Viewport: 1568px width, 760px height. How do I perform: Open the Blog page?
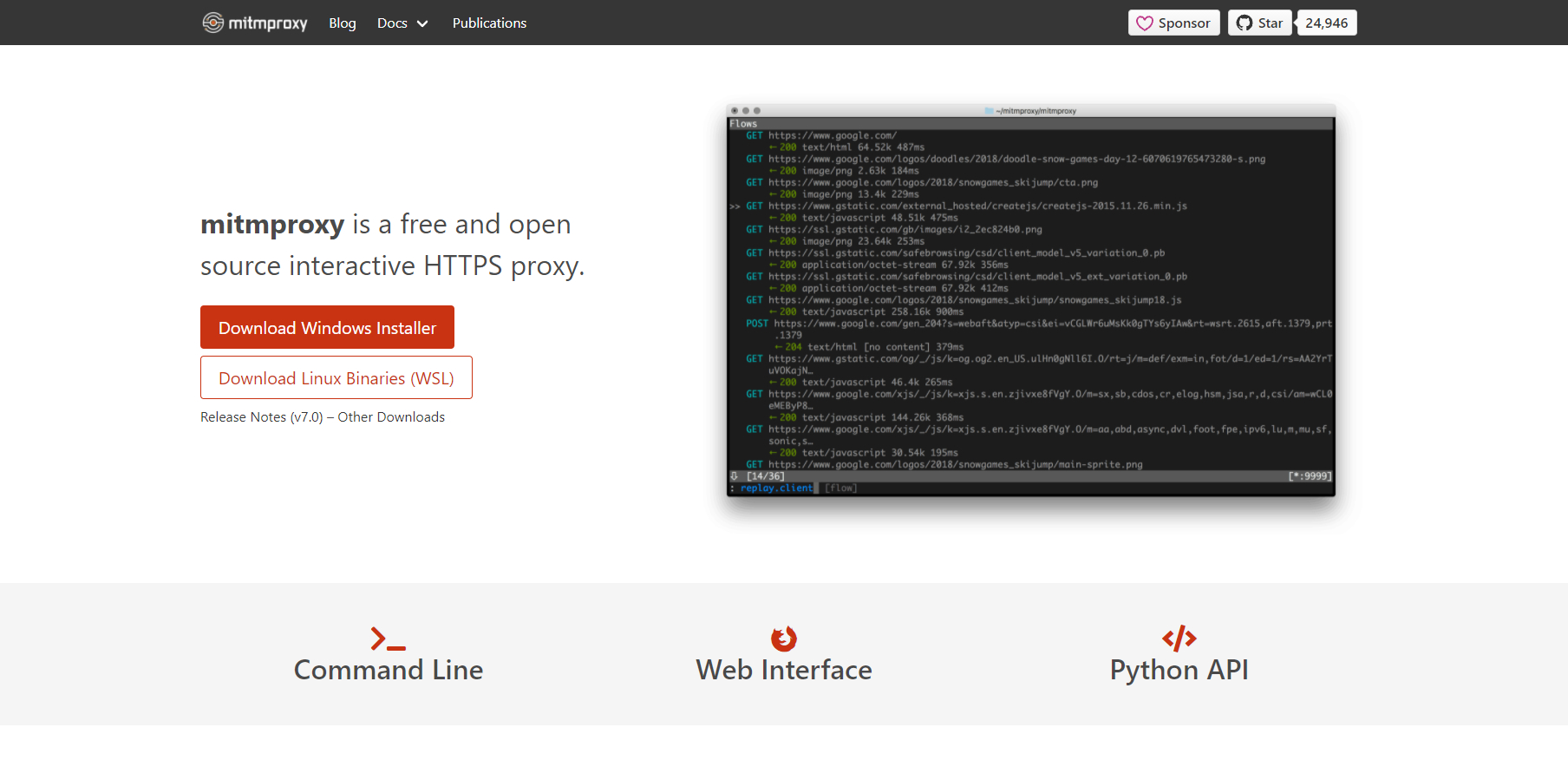point(343,23)
